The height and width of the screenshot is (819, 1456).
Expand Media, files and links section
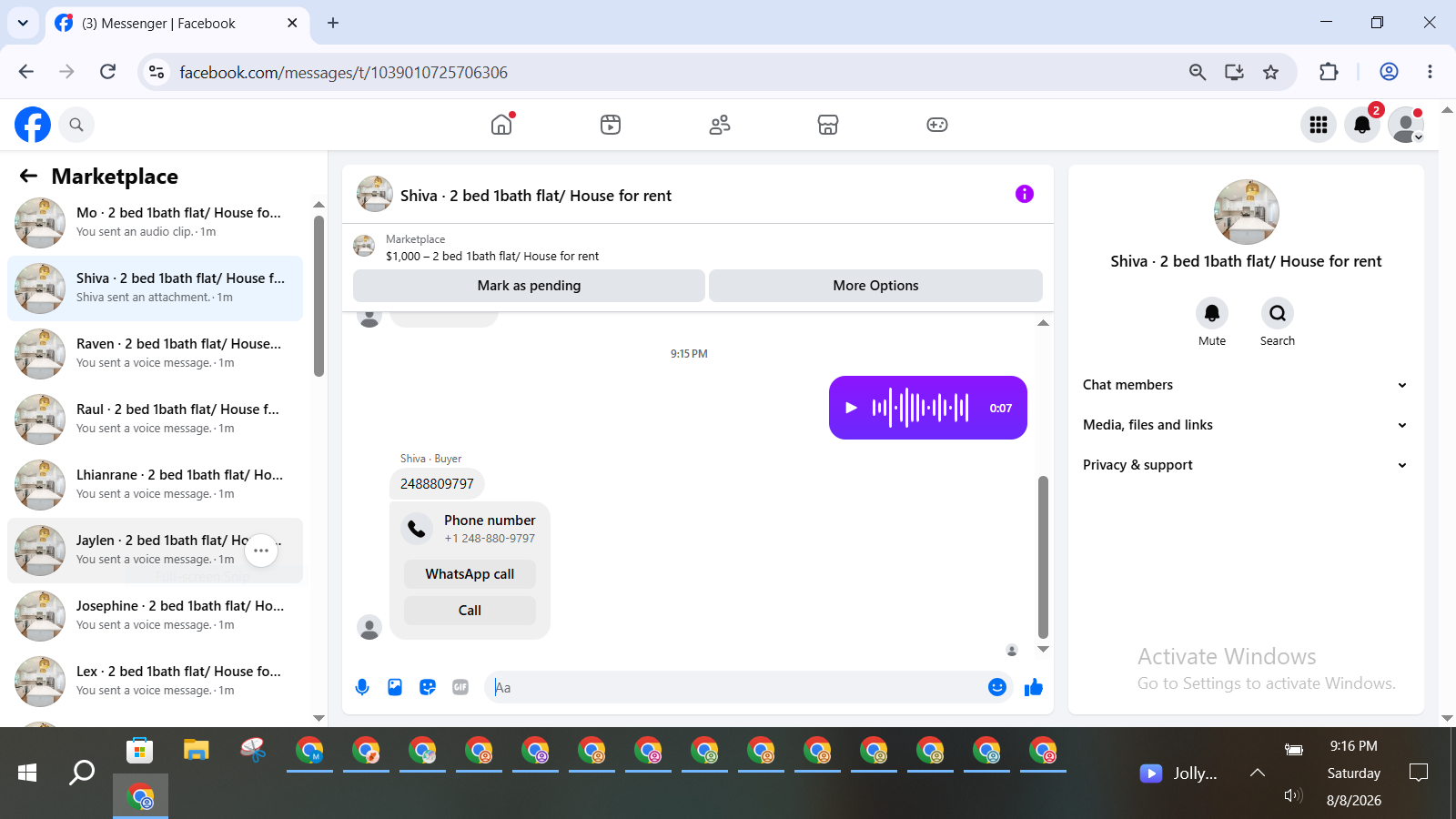[x=1246, y=425]
